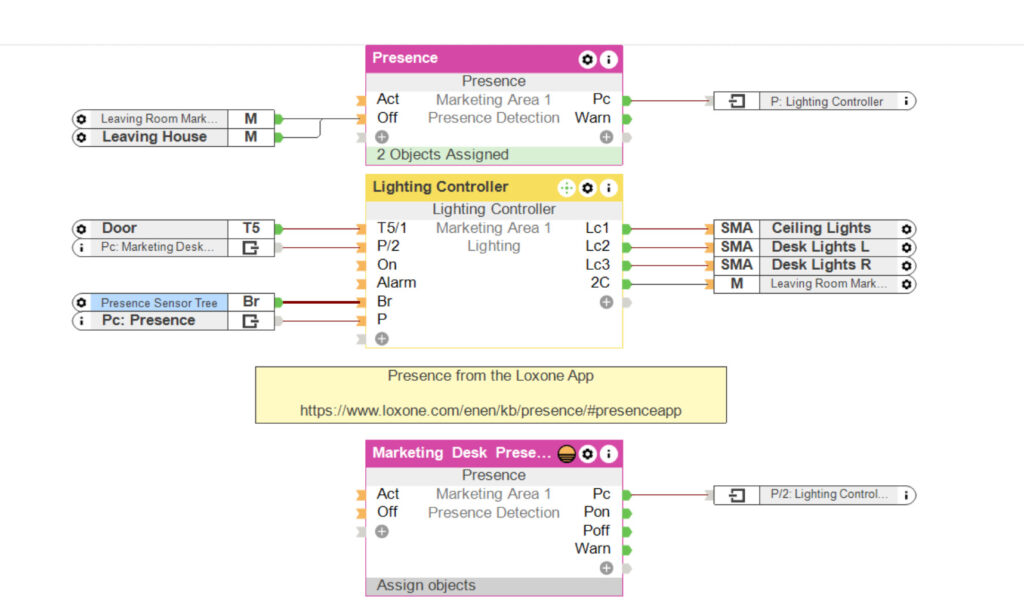
Task: Click gear icon on Ceiling Lights output
Action: click(906, 229)
